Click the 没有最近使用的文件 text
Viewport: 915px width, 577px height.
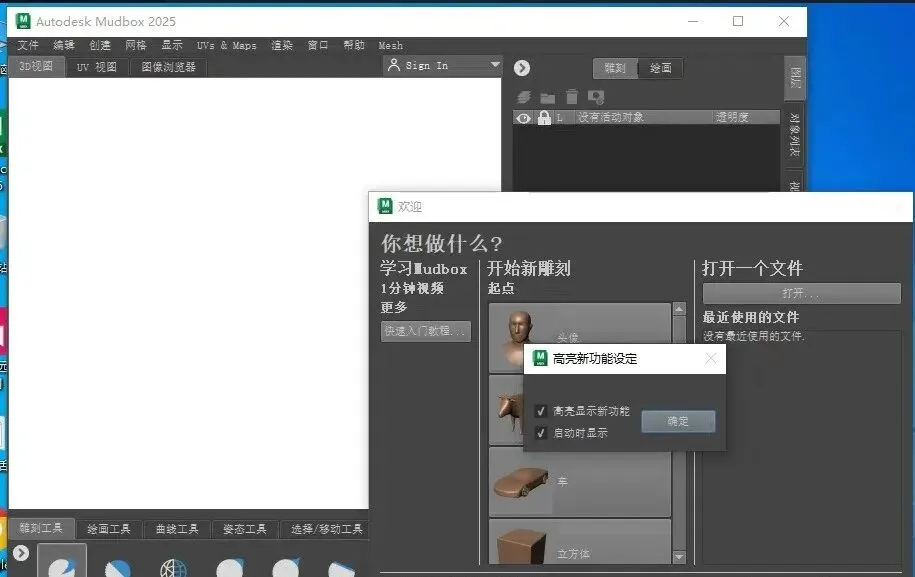[753, 336]
